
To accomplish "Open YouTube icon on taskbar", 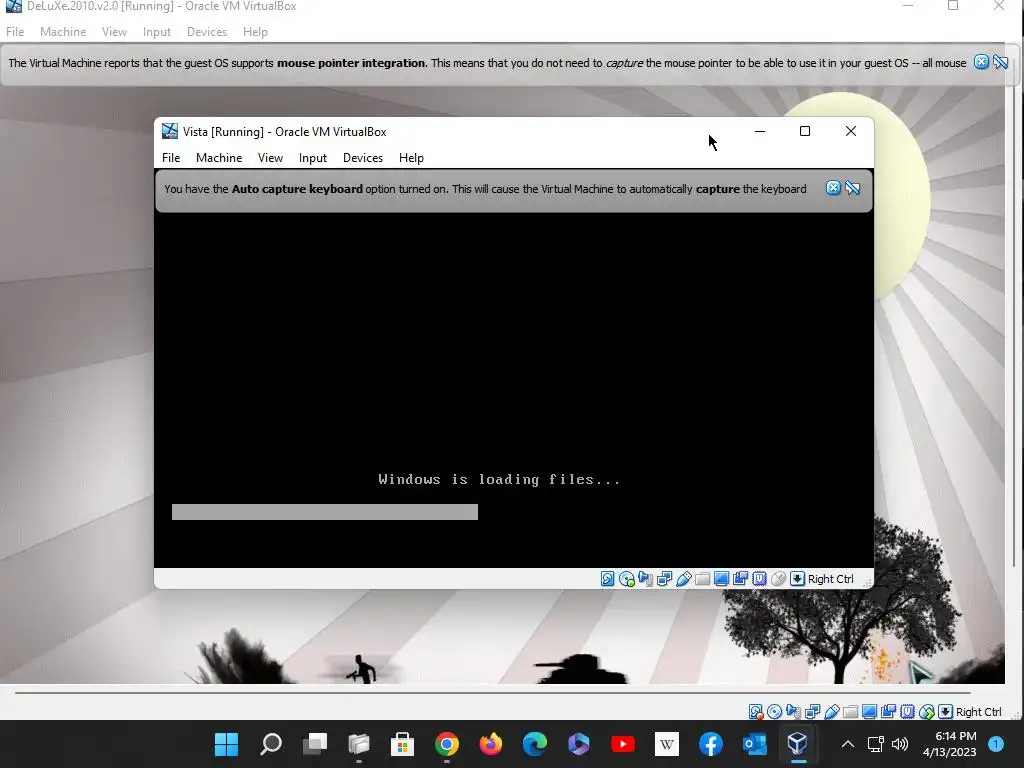I will (x=622, y=744).
